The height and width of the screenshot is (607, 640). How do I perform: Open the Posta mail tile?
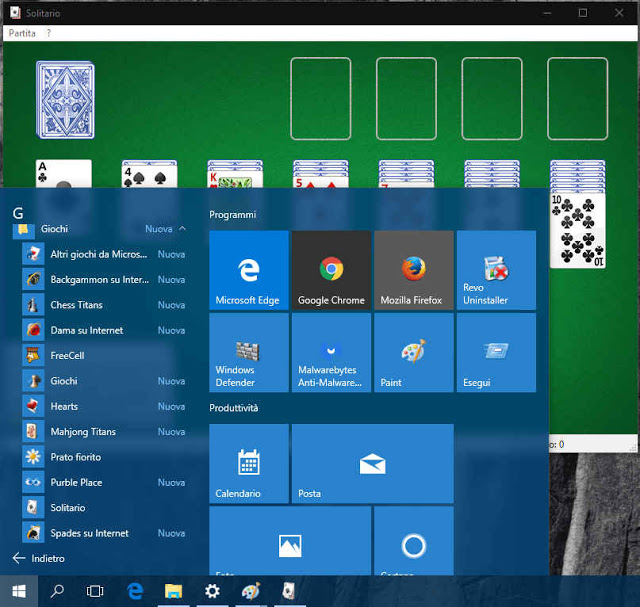pos(373,464)
